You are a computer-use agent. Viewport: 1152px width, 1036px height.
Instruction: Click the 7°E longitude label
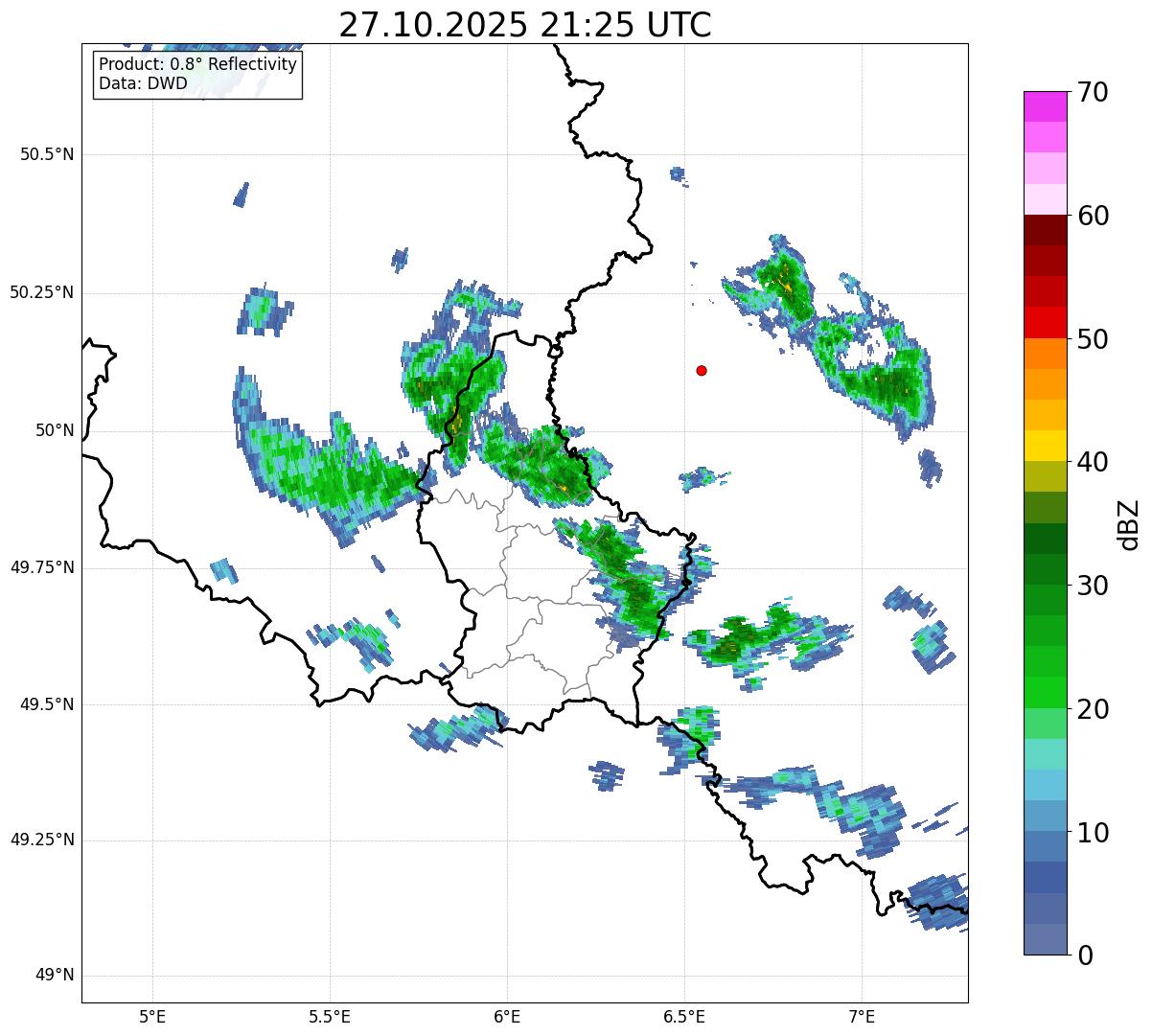[862, 1016]
